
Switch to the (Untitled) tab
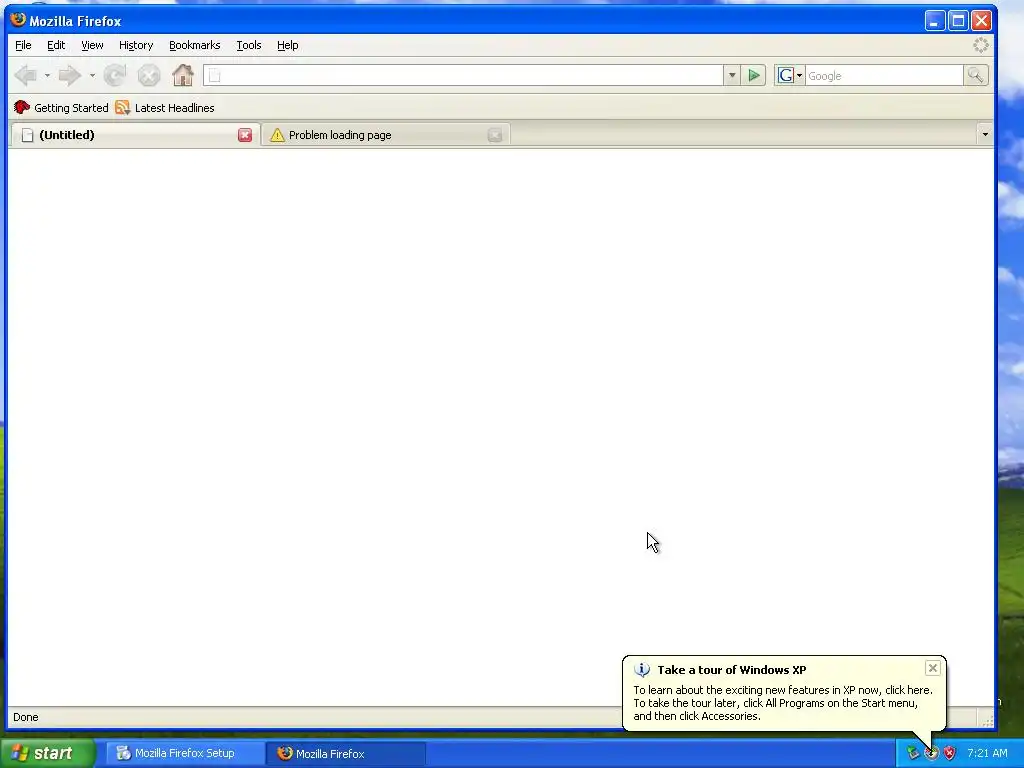pyautogui.click(x=135, y=135)
